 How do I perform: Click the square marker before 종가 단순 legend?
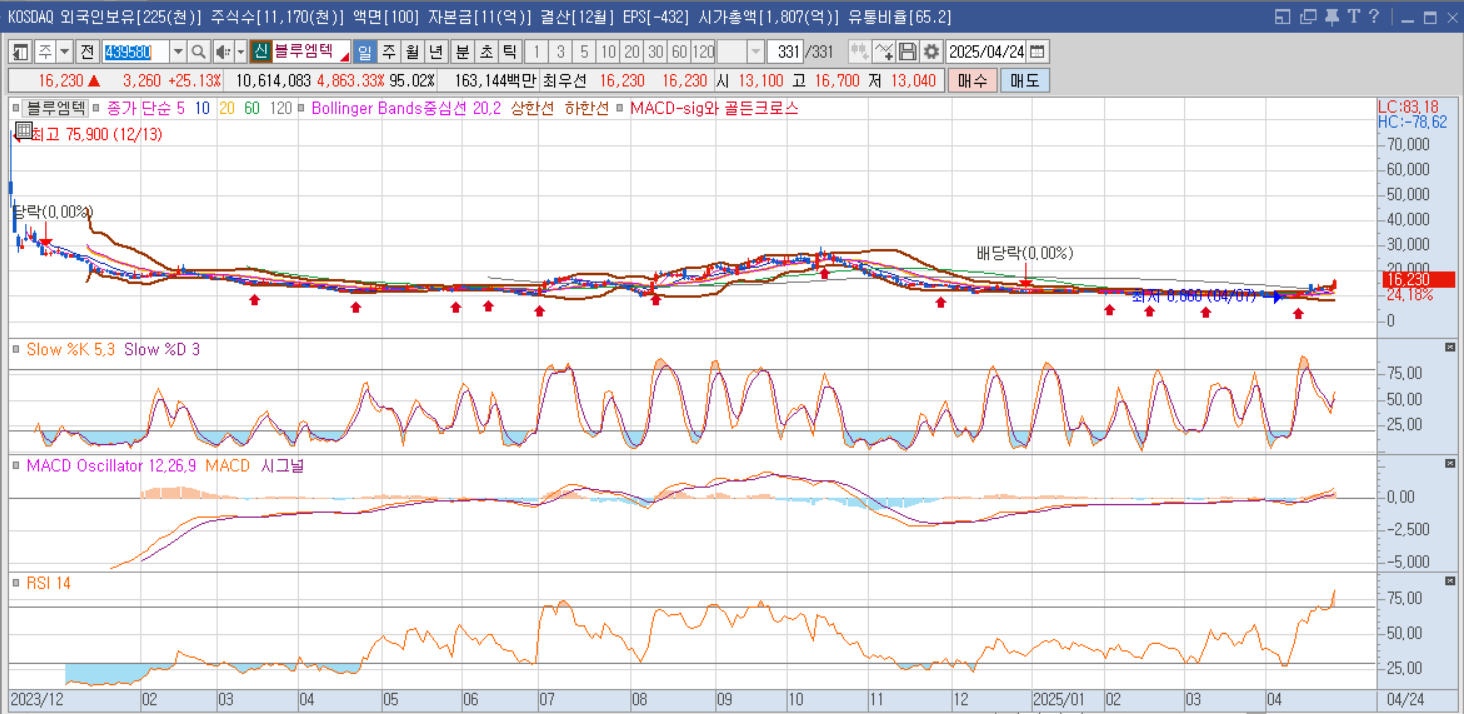point(96,108)
